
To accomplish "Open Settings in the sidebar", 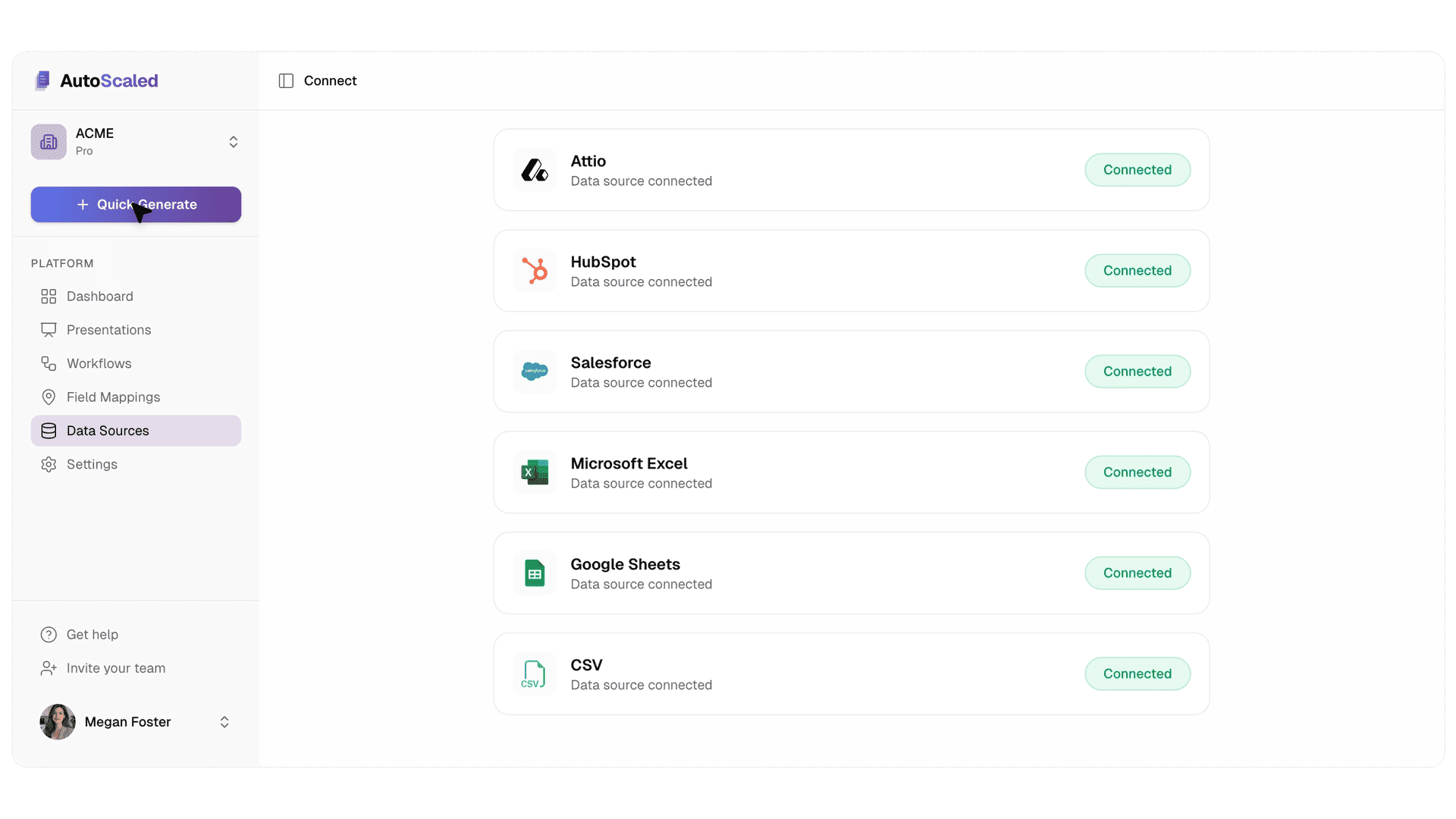I will point(92,464).
